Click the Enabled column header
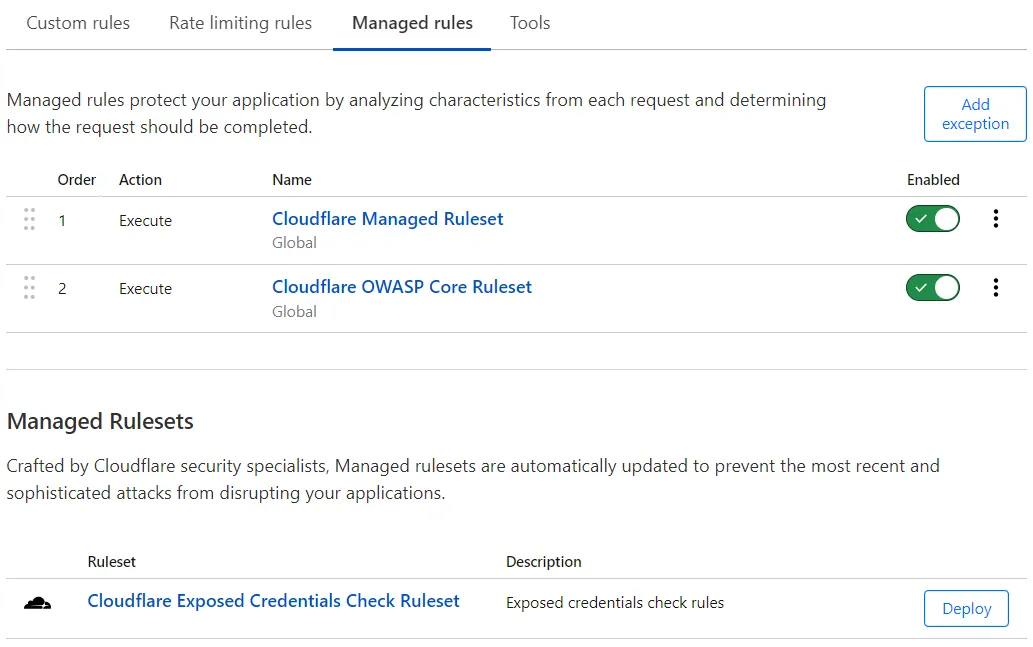The width and height of the screenshot is (1033, 647). 933,180
